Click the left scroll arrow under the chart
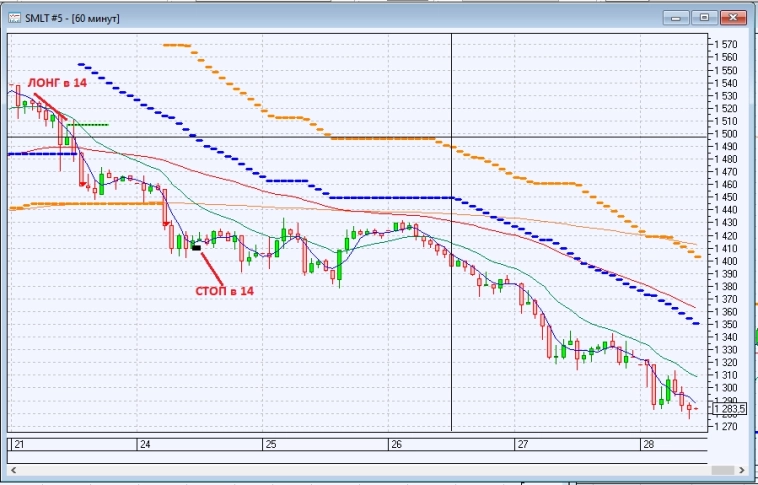The width and height of the screenshot is (758, 485). click(x=14, y=468)
